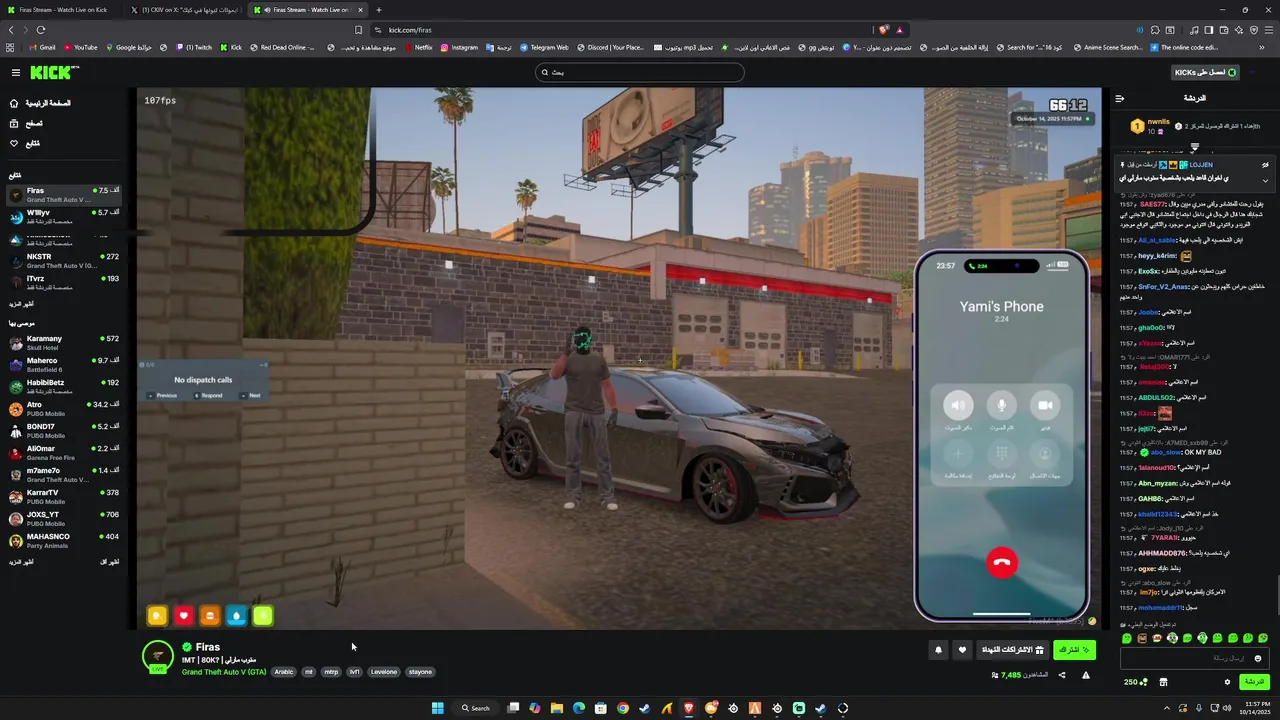Toggle the follow heart button
Image resolution: width=1280 pixels, height=720 pixels.
coord(962,650)
